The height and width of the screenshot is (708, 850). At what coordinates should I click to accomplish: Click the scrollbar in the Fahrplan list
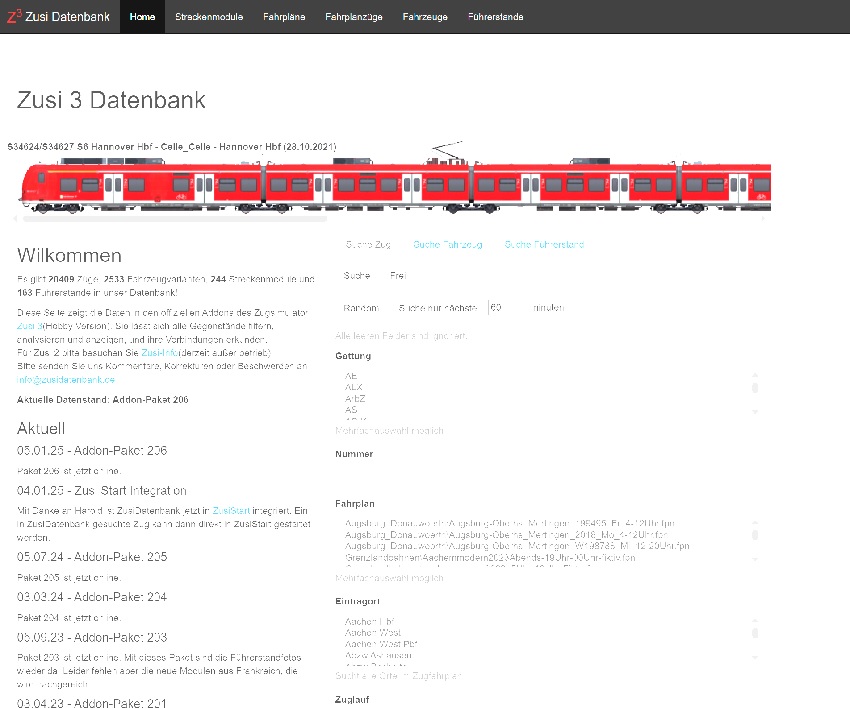[x=755, y=537]
